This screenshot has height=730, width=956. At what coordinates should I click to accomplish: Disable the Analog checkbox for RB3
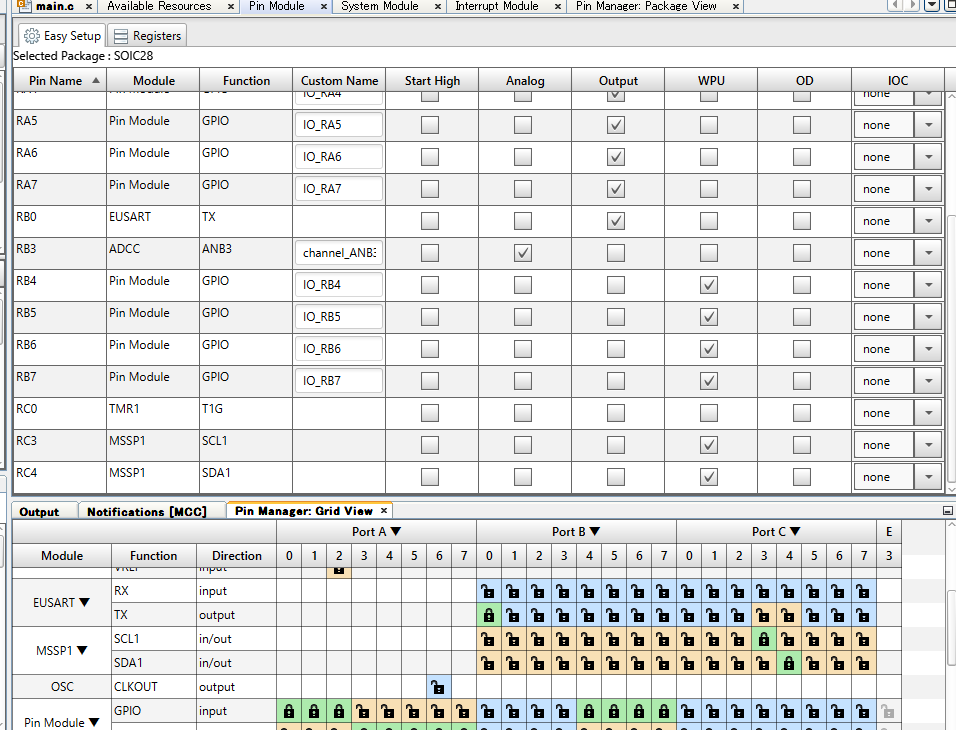tap(523, 253)
